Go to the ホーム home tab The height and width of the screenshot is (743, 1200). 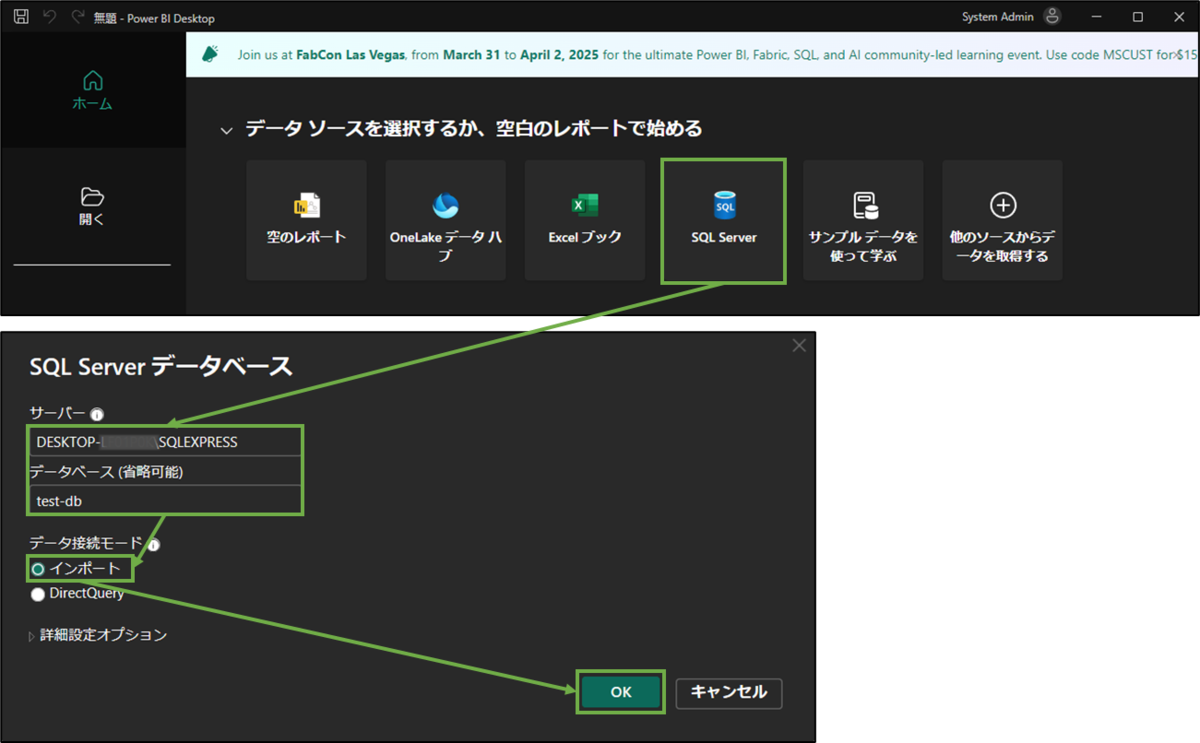[92, 90]
